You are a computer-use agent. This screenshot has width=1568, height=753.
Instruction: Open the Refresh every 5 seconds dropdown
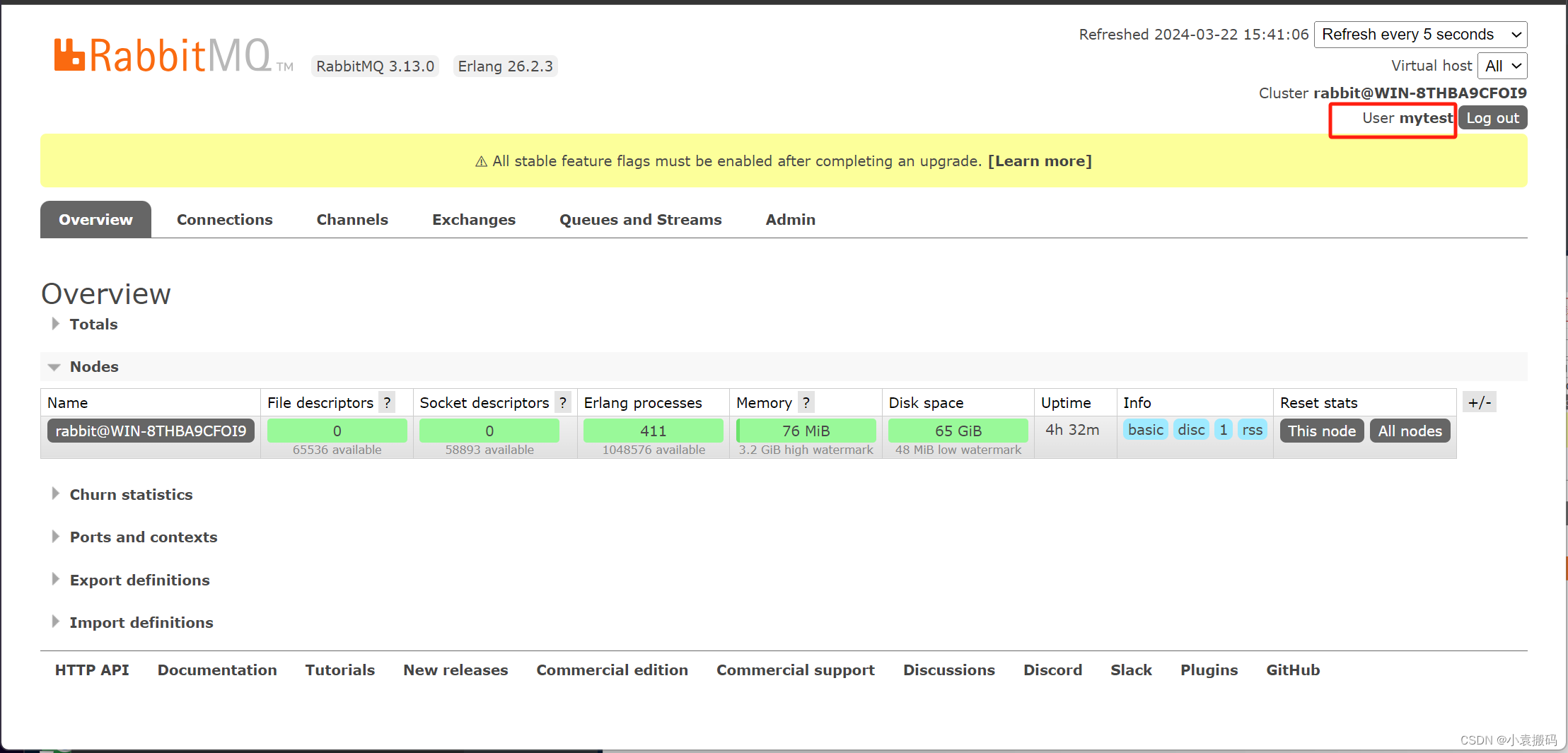[1419, 34]
